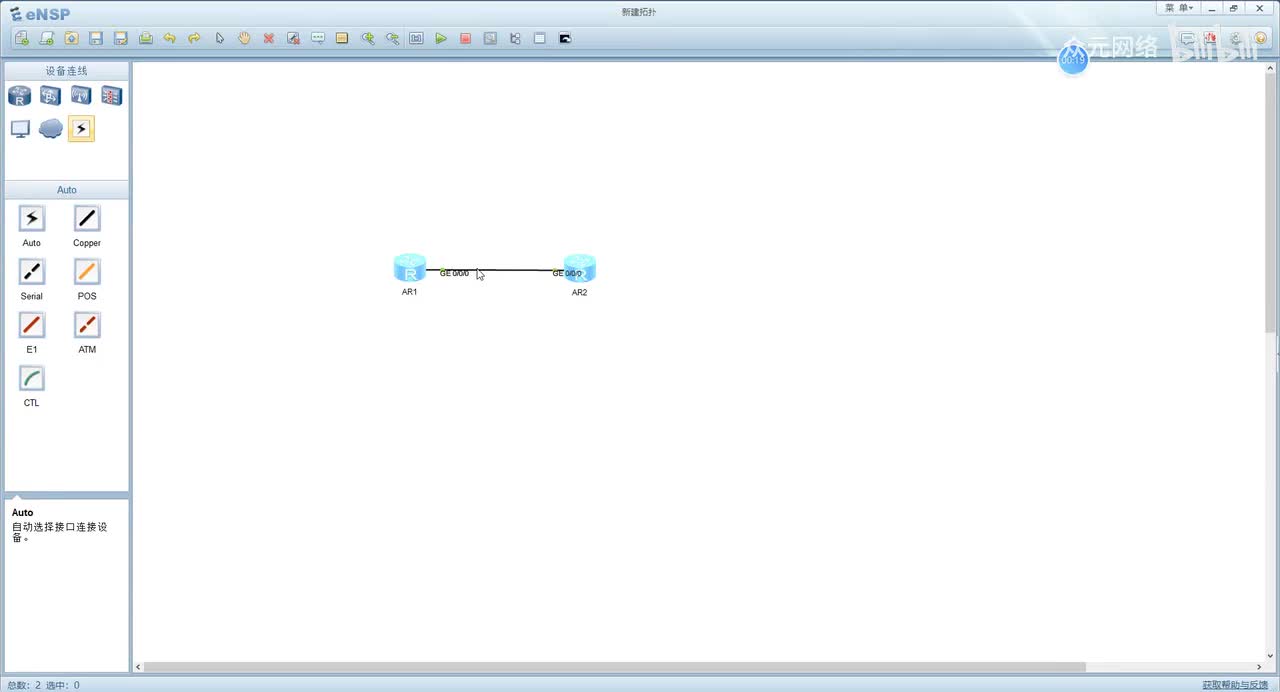Print the topology
The image size is (1280, 692).
coord(145,38)
